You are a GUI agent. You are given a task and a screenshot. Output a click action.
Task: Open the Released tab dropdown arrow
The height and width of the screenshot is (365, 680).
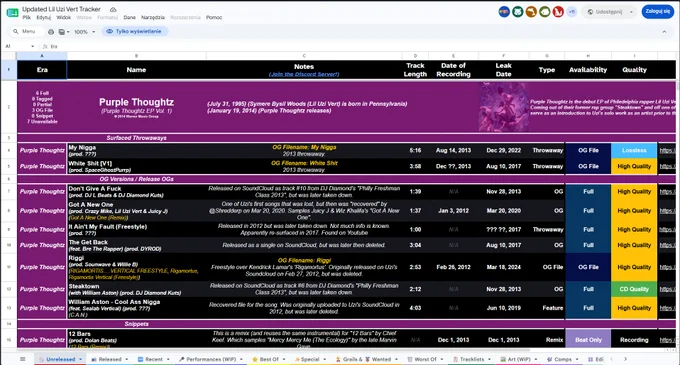coord(127,359)
